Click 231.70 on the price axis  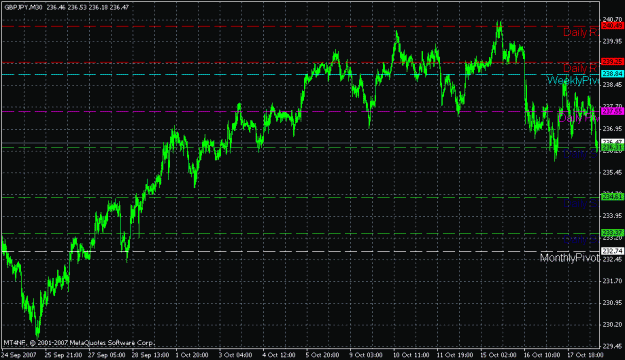[x=613, y=281]
